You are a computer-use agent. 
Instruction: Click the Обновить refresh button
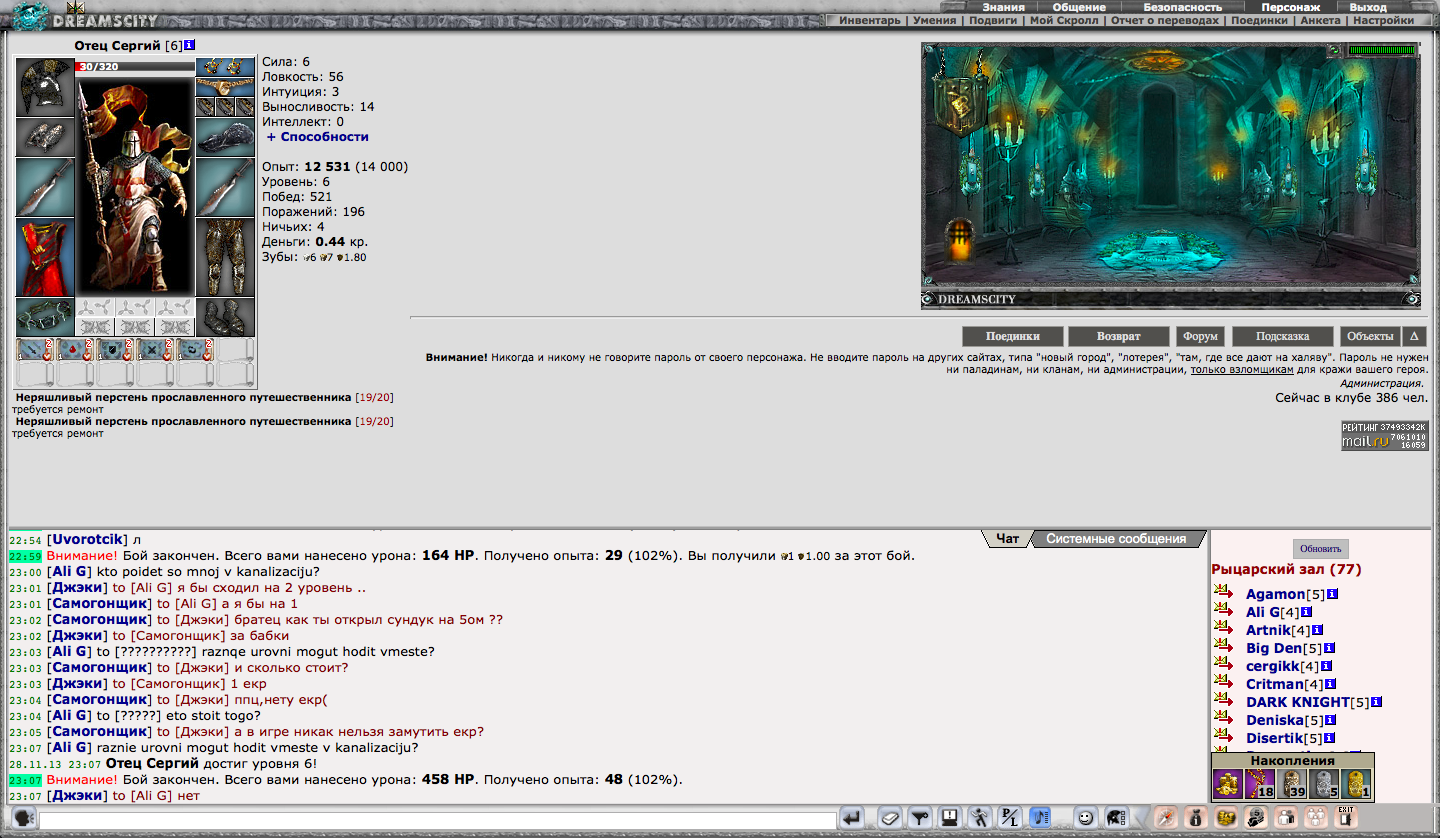(1320, 549)
